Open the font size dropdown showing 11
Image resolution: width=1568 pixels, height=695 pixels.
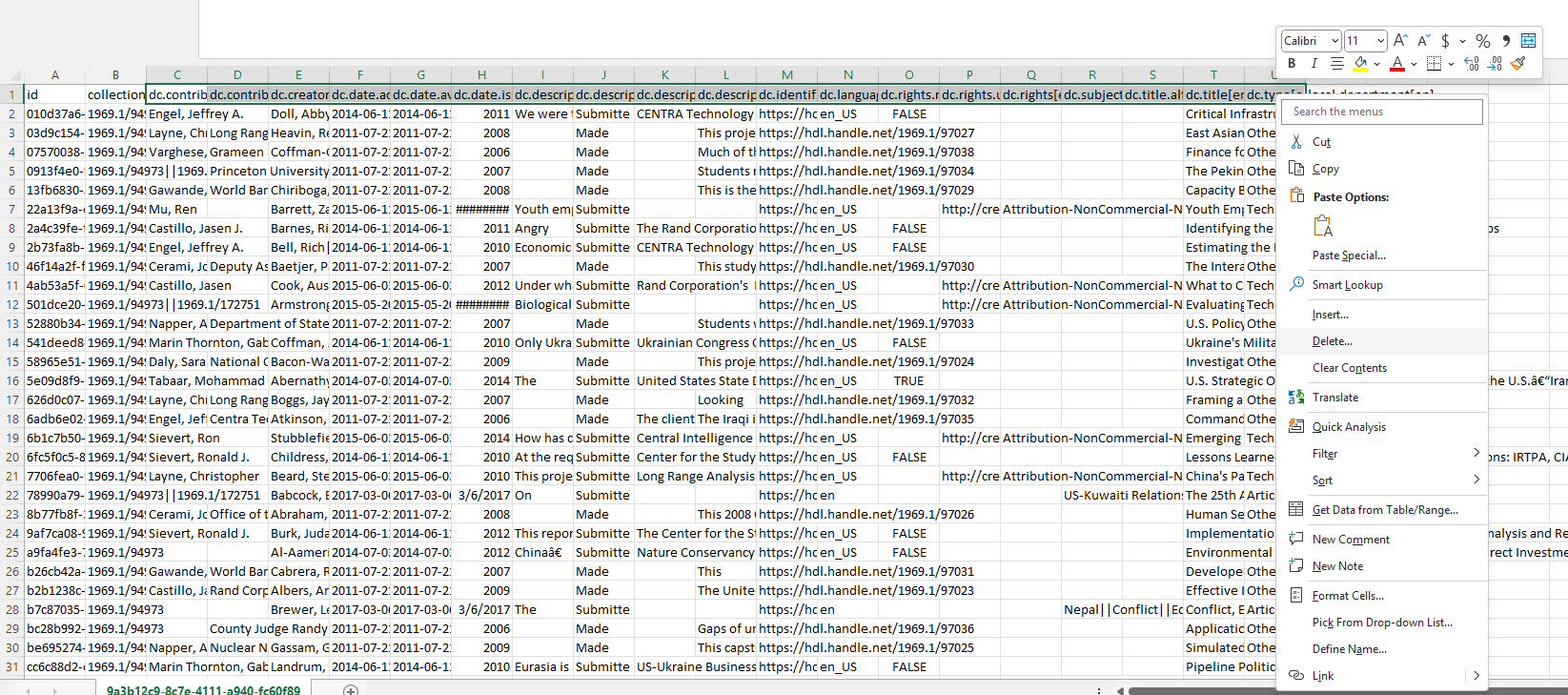tap(1380, 41)
